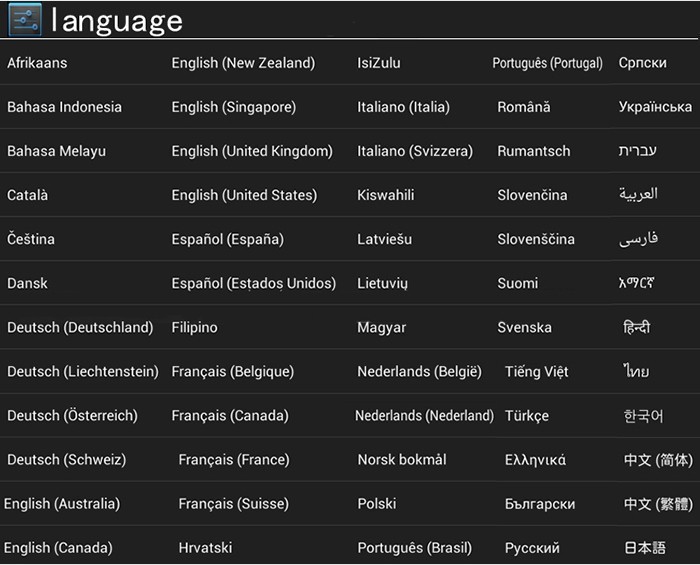Tap the Polski language entry
700x565 pixels.
pos(377,504)
